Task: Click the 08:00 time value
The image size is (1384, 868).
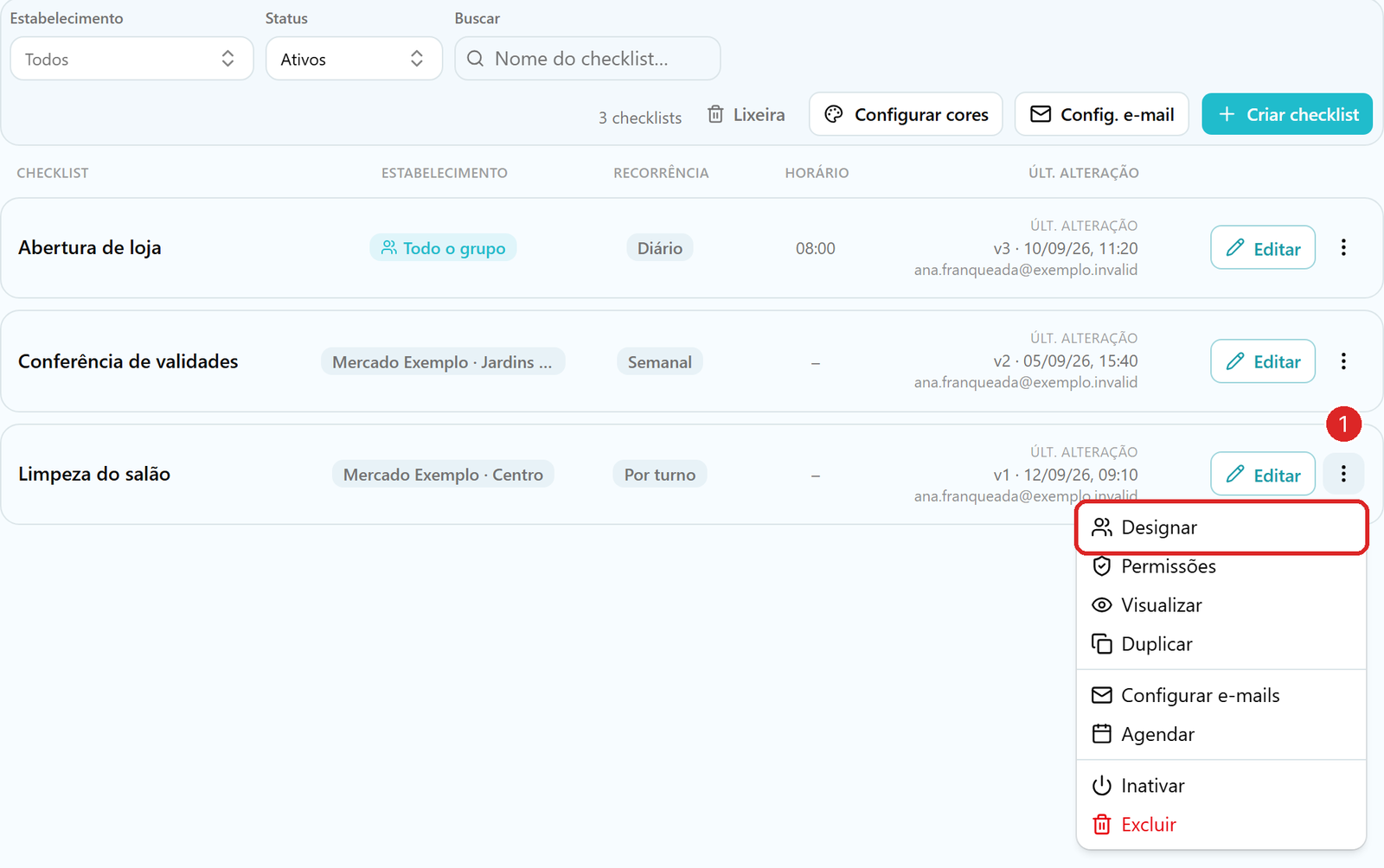Action: tap(816, 248)
